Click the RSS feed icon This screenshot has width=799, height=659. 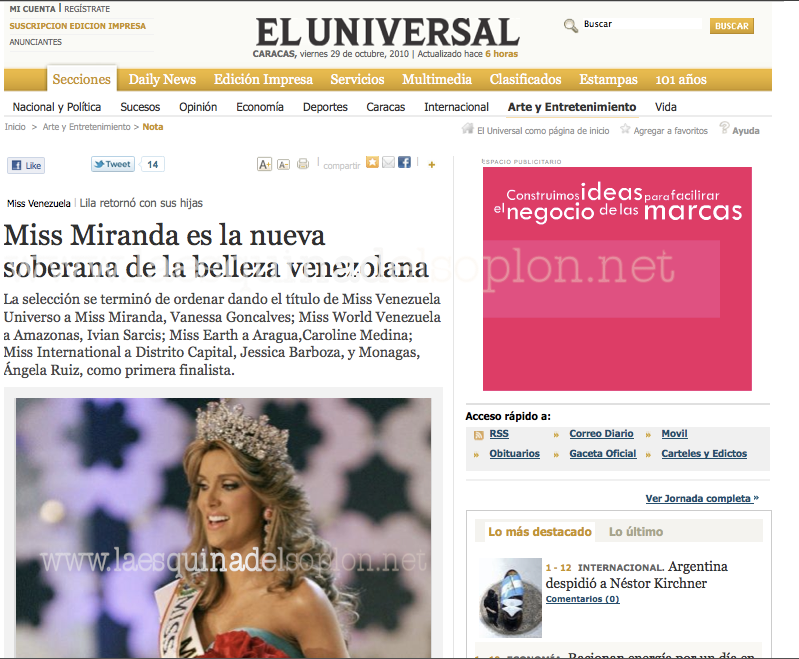478,435
